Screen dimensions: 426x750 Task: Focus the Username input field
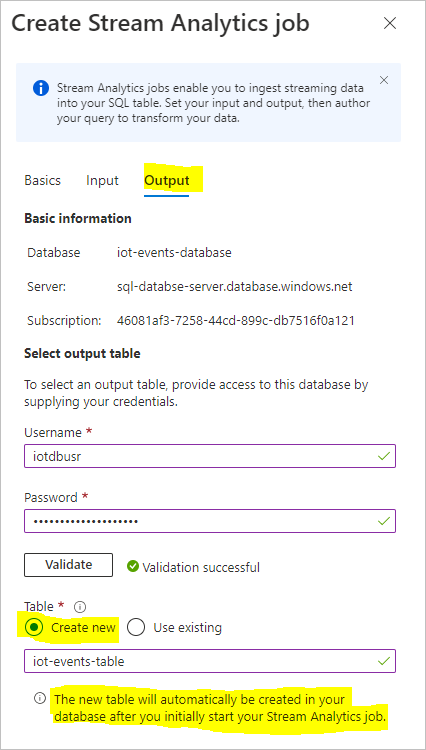pyautogui.click(x=210, y=456)
